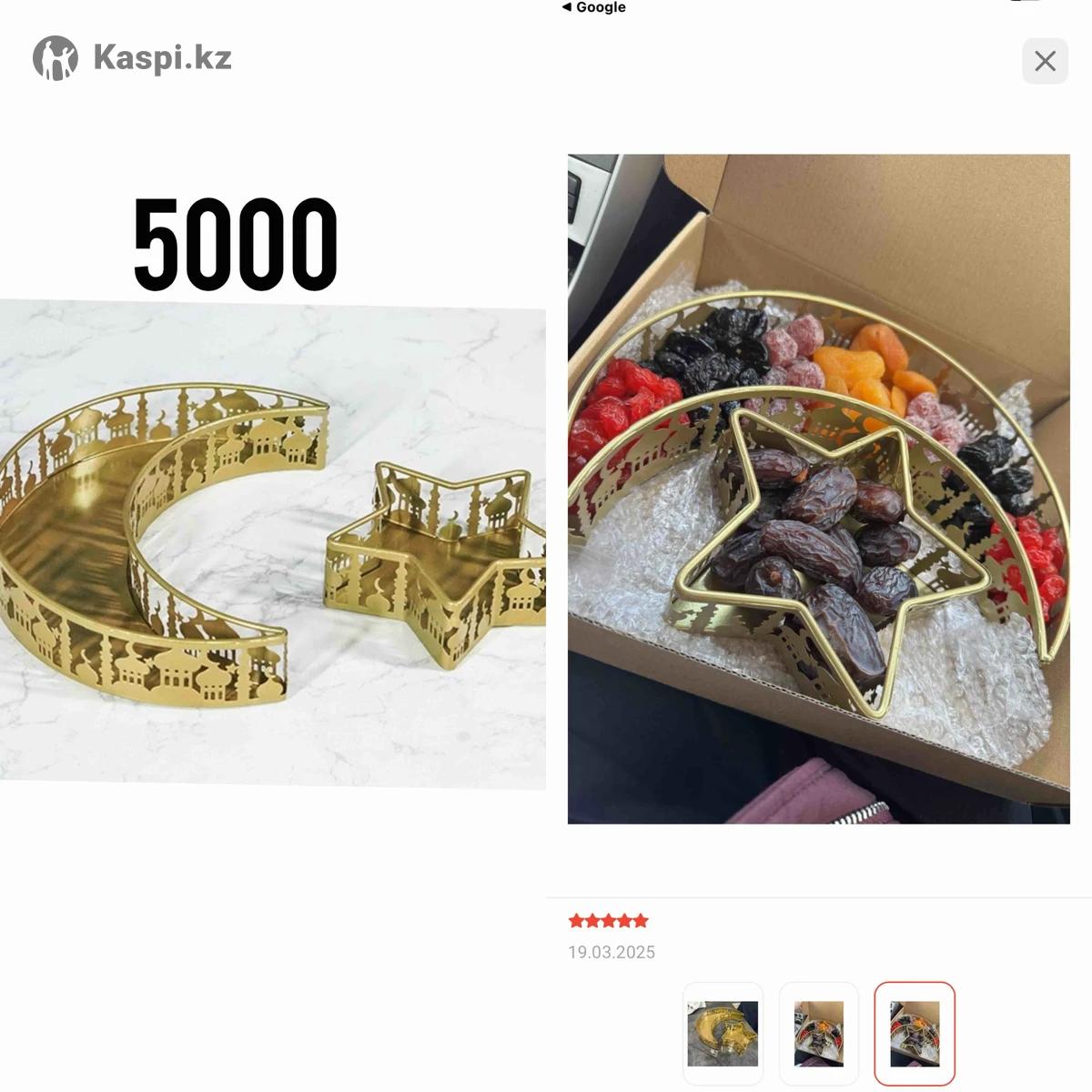Click the third red rating star
The image size is (1092, 1092).
(609, 921)
